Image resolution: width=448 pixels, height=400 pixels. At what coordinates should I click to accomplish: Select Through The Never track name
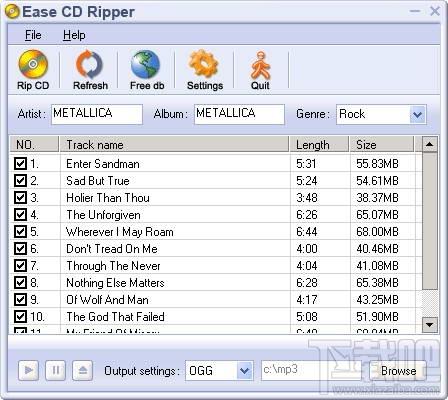click(x=113, y=266)
